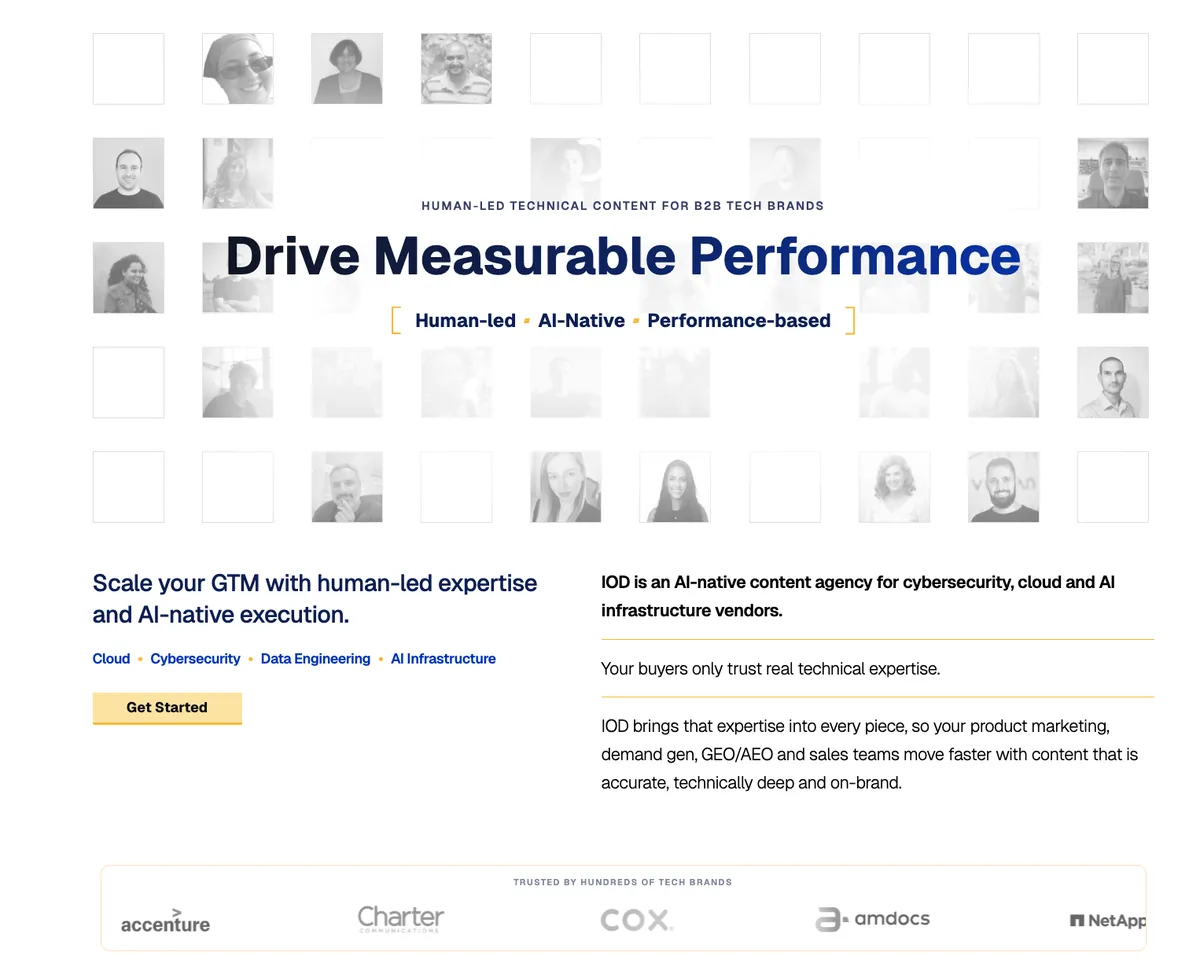Click 'IOD brings that expertise into every piece' paragraph

click(x=870, y=755)
